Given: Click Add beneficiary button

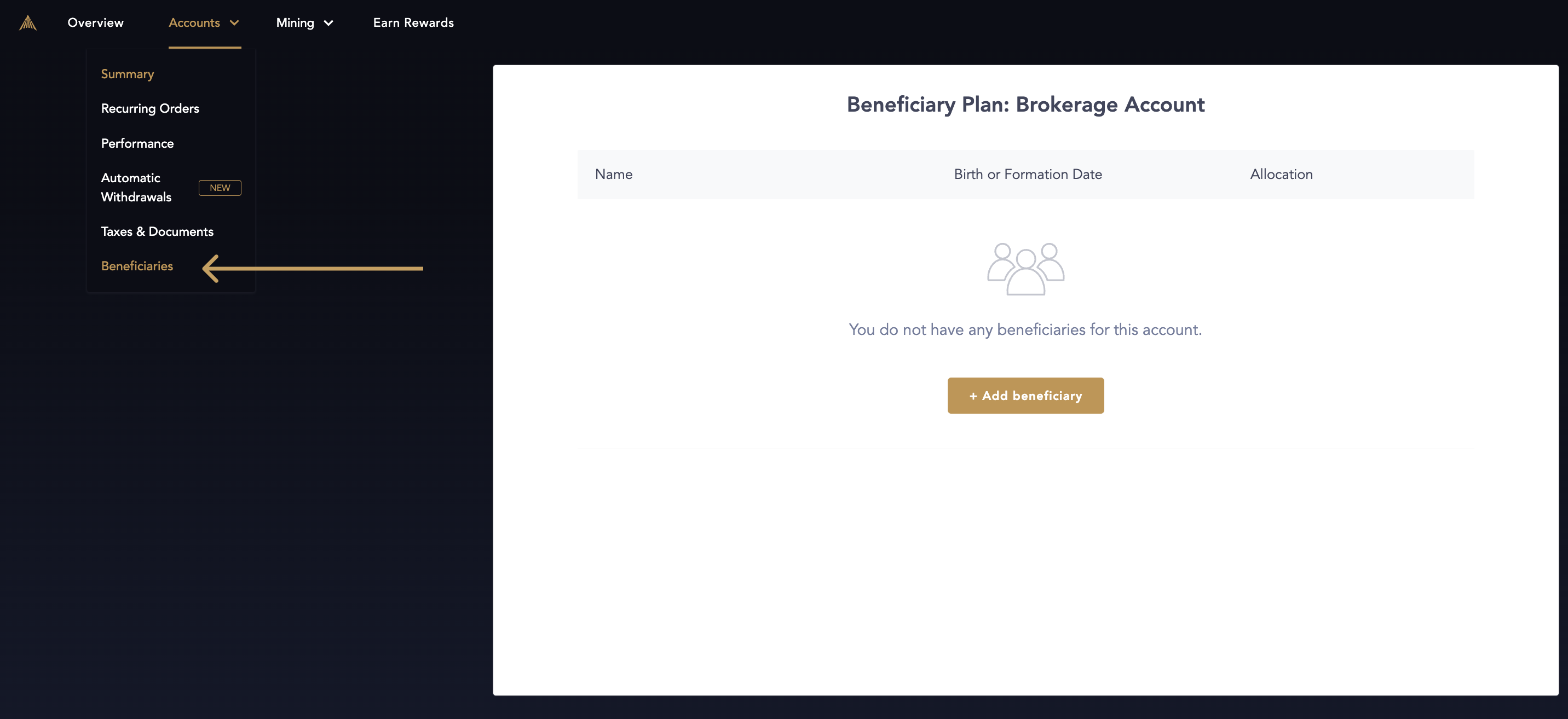Looking at the screenshot, I should click(x=1025, y=395).
